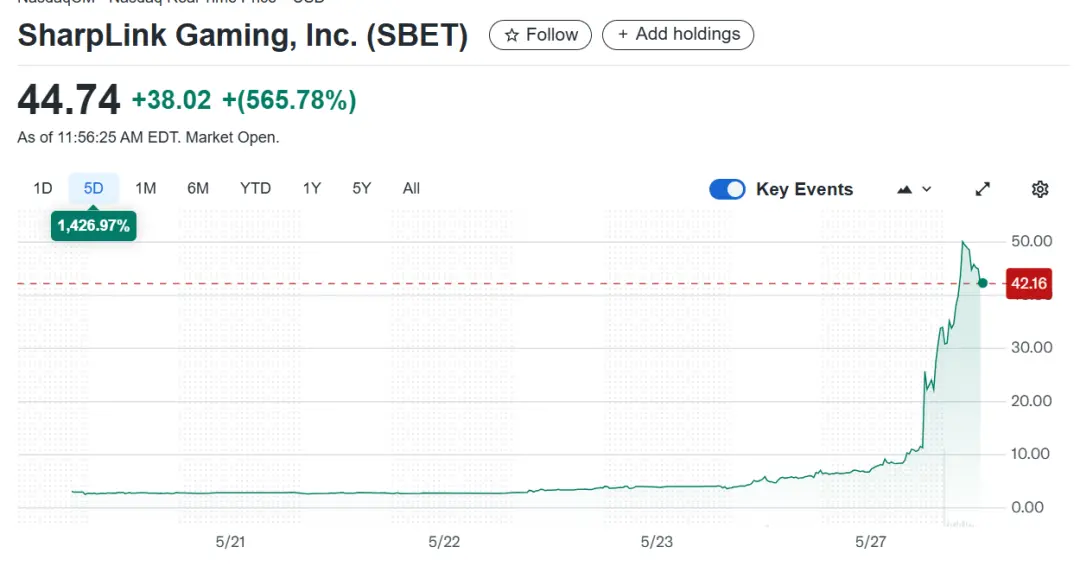1080x566 pixels.
Task: Switch chart to 1M range
Action: click(x=146, y=188)
